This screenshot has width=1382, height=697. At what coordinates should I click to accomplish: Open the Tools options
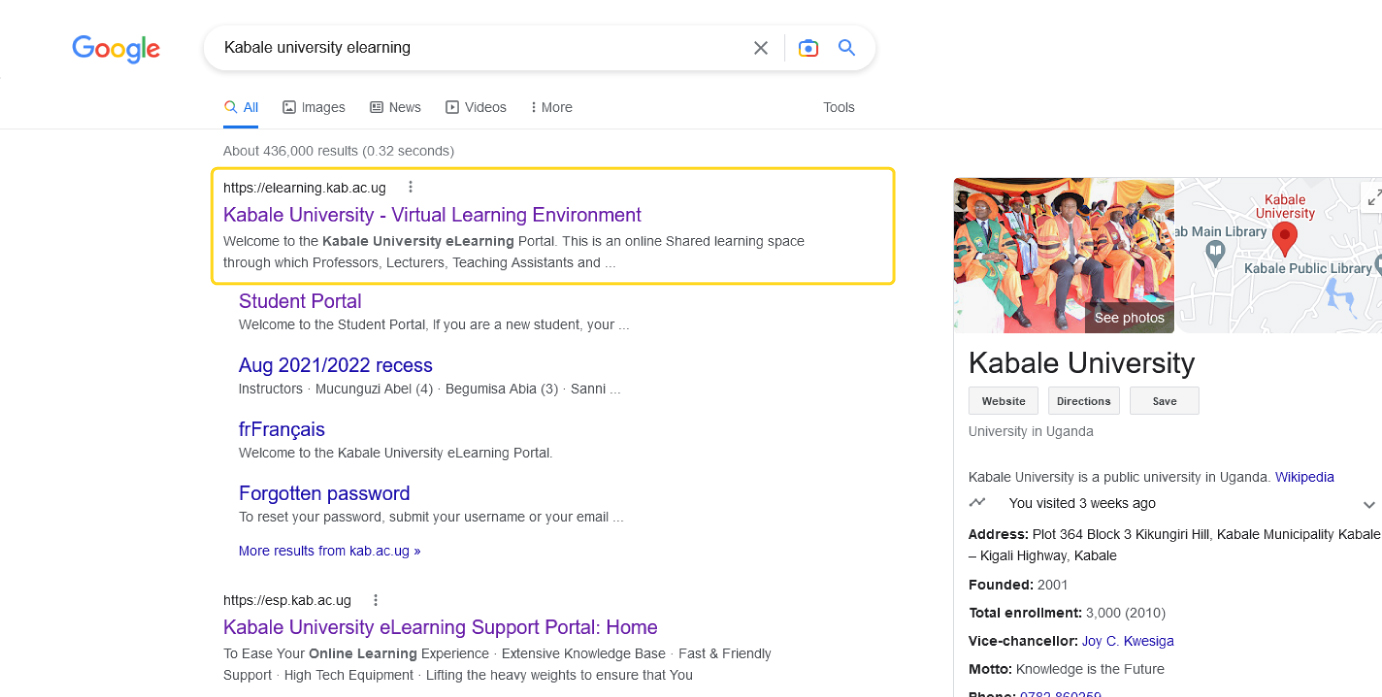pyautogui.click(x=838, y=107)
